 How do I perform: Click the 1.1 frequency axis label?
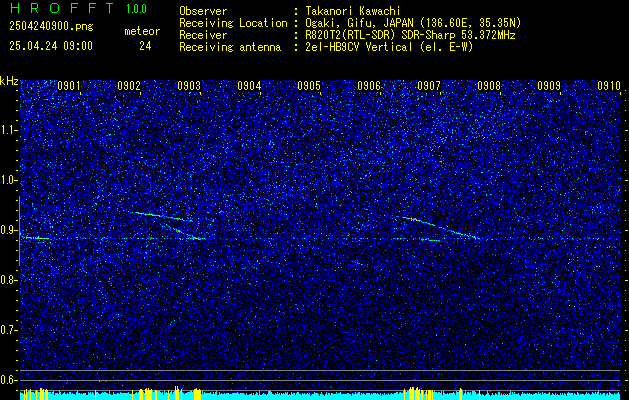pyautogui.click(x=8, y=130)
